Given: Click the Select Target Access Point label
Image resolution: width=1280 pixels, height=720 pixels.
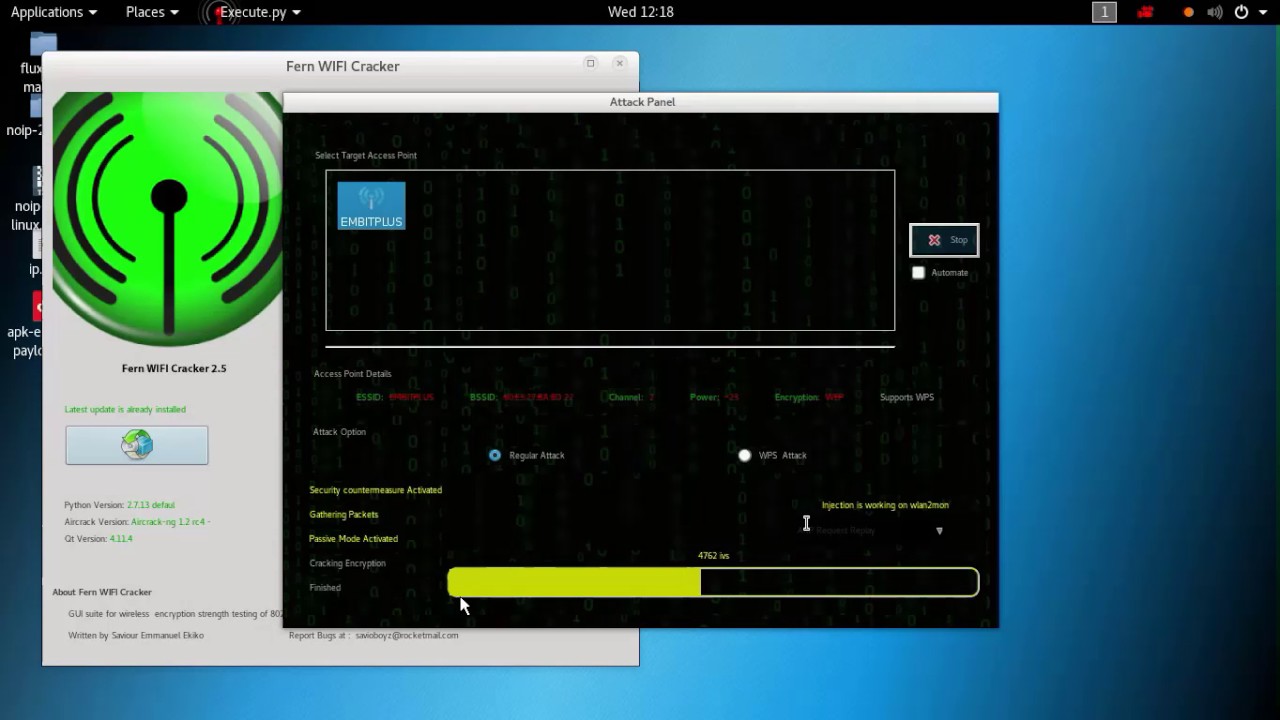Looking at the screenshot, I should tap(366, 155).
